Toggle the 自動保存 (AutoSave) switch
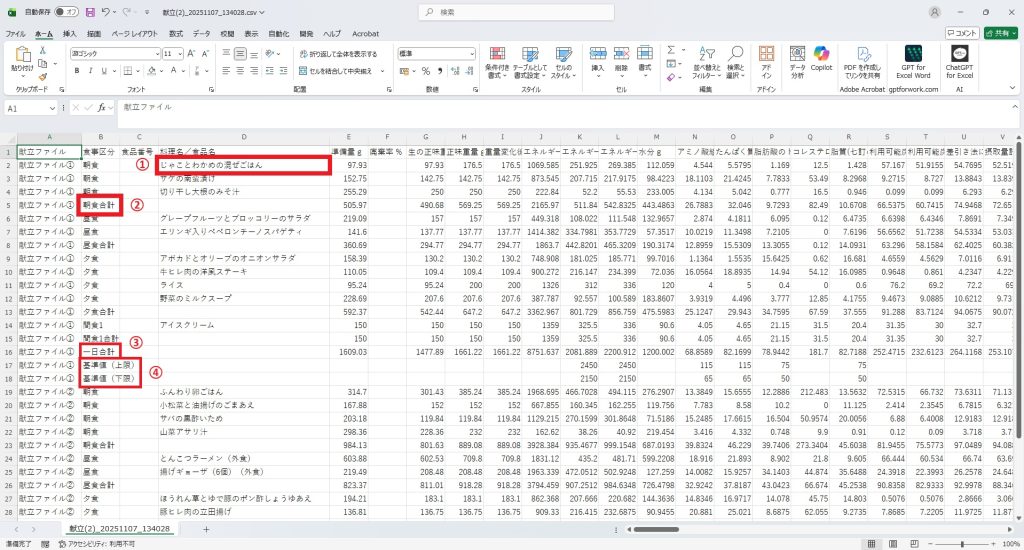Screen dimensions: 1024x550 [x=68, y=13]
